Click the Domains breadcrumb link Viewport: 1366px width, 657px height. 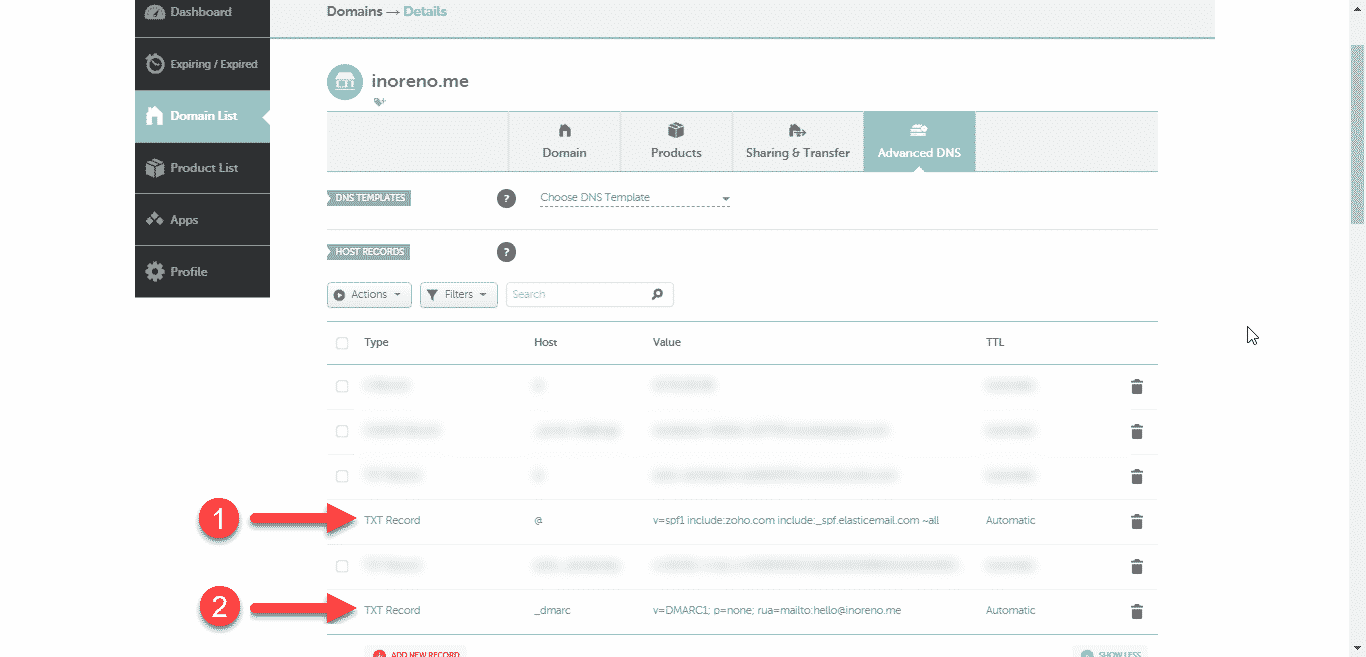coord(354,12)
